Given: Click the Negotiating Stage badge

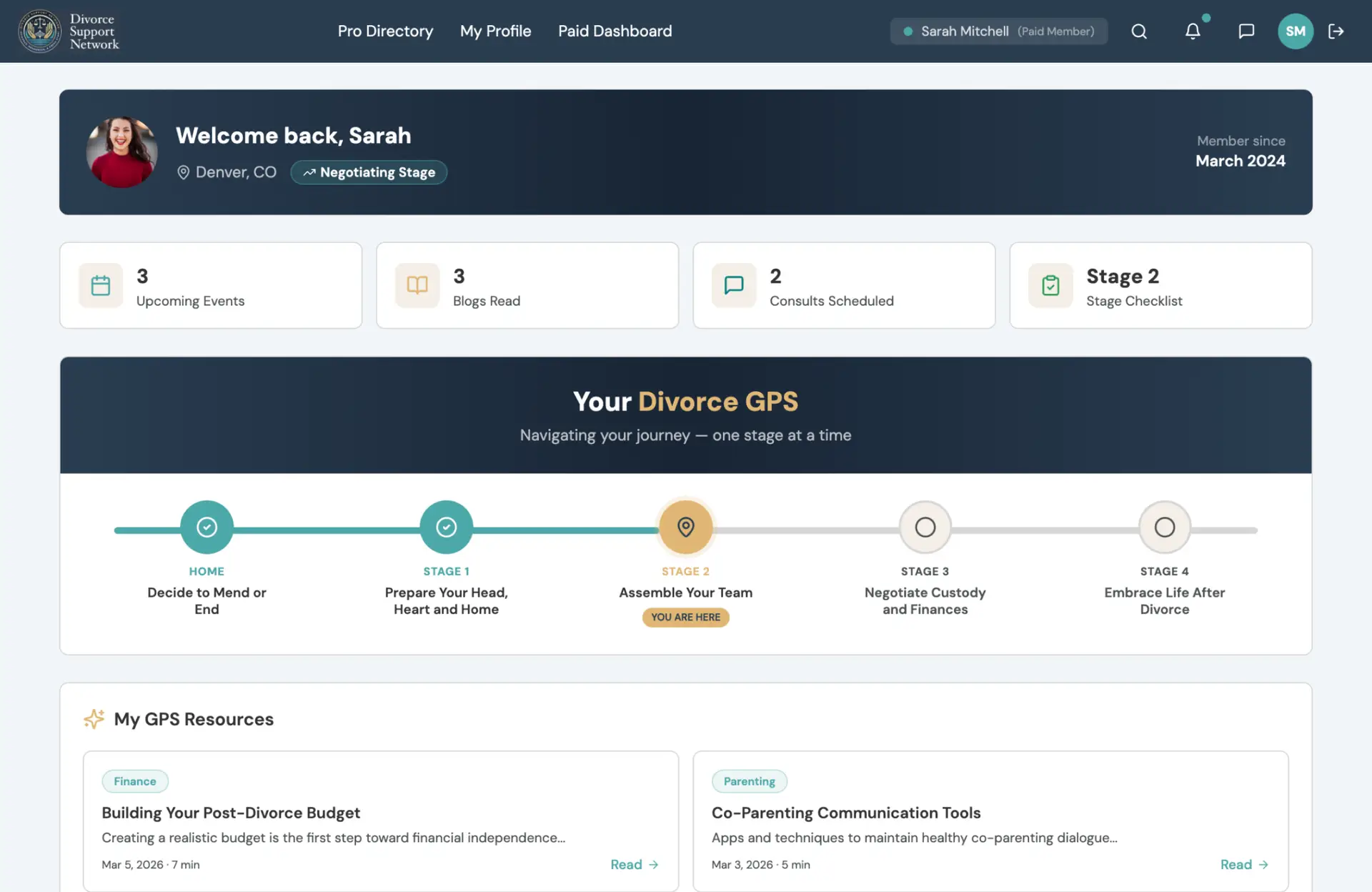Looking at the screenshot, I should (369, 172).
